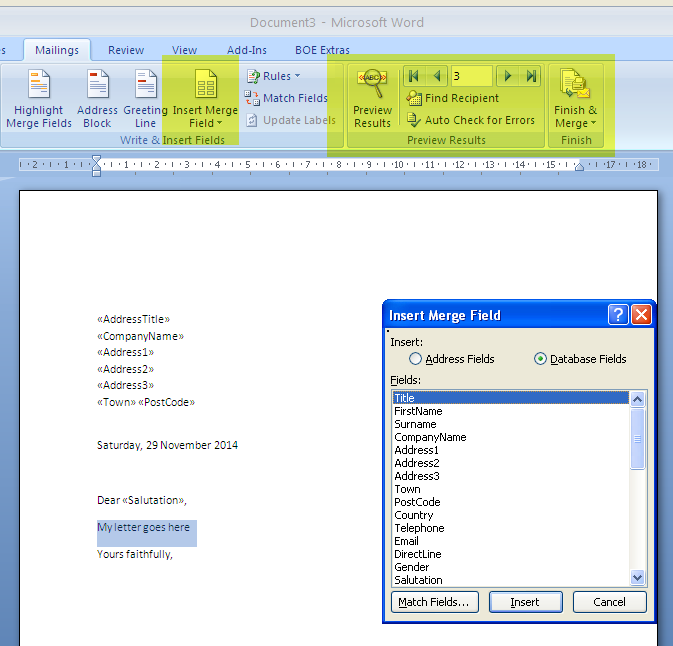
Task: Go to the first record
Action: [x=414, y=76]
